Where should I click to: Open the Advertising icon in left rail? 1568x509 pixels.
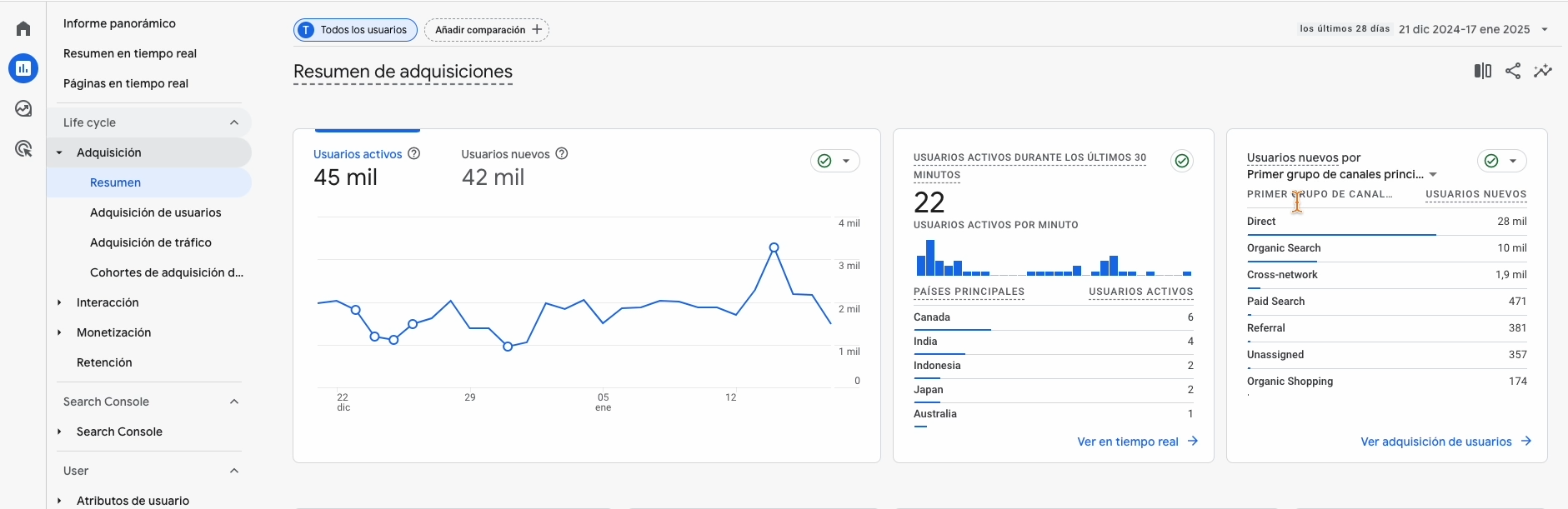(x=23, y=149)
